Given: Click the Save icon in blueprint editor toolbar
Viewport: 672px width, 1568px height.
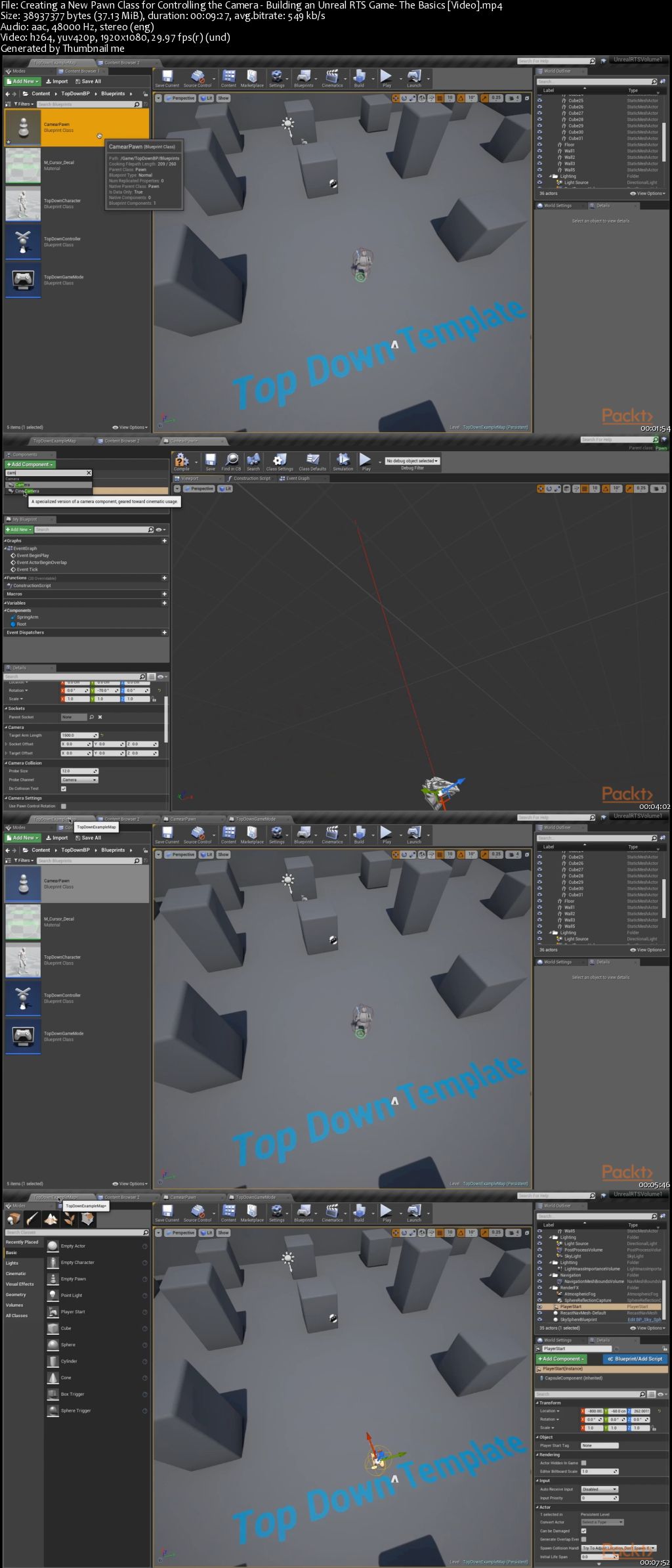Looking at the screenshot, I should (x=210, y=462).
